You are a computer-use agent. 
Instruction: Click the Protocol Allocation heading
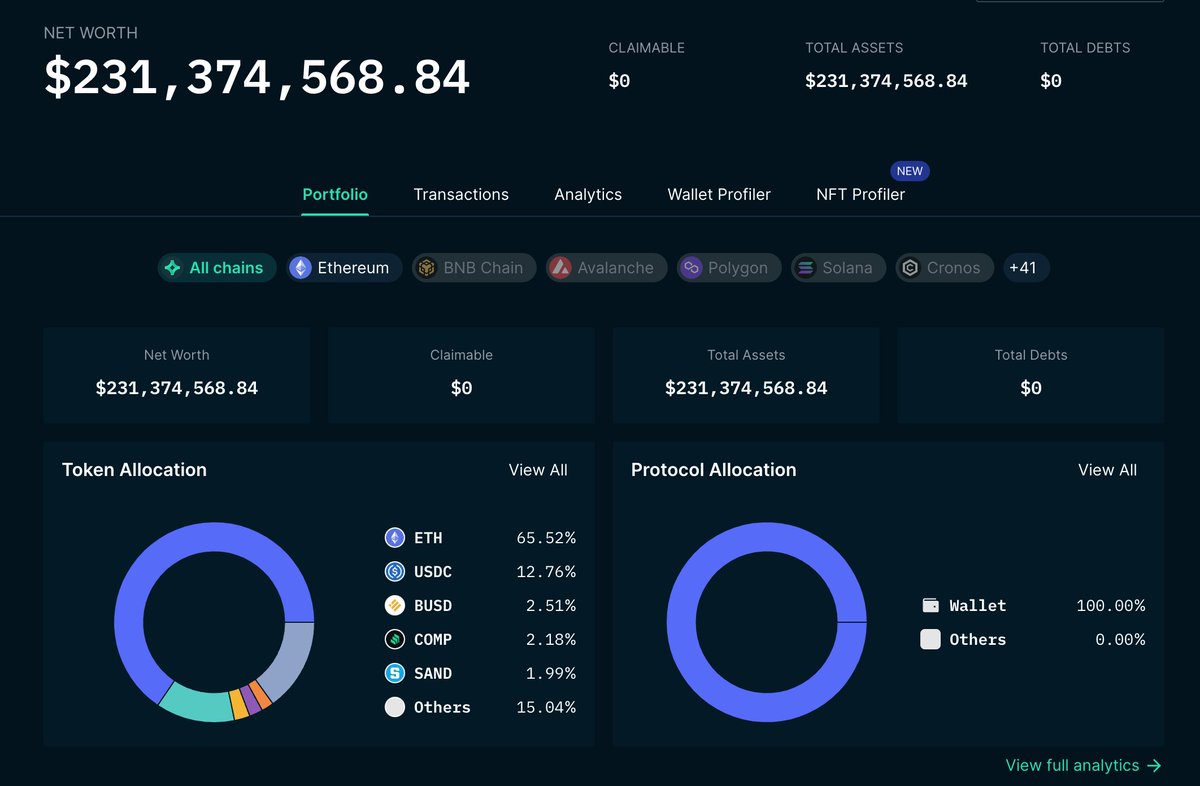click(x=714, y=470)
